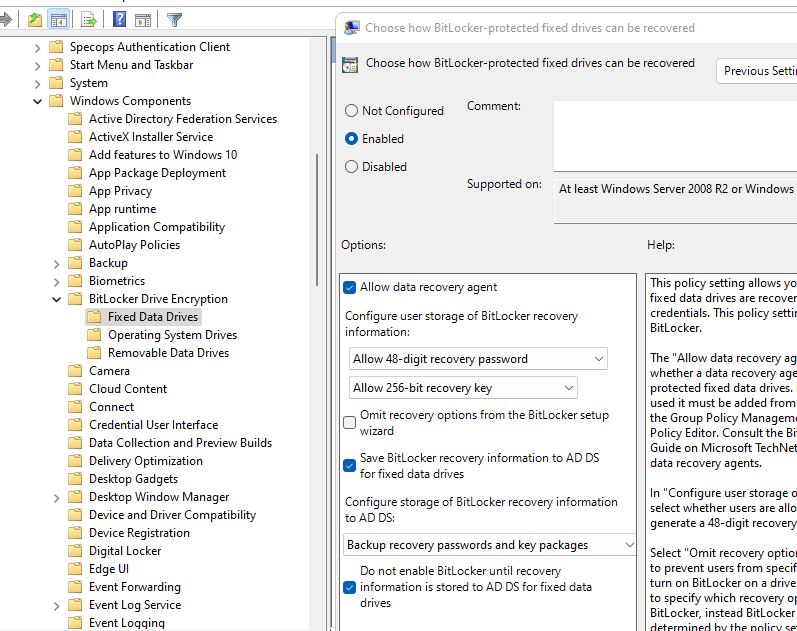Click the Windows Components folder icon

[56, 101]
